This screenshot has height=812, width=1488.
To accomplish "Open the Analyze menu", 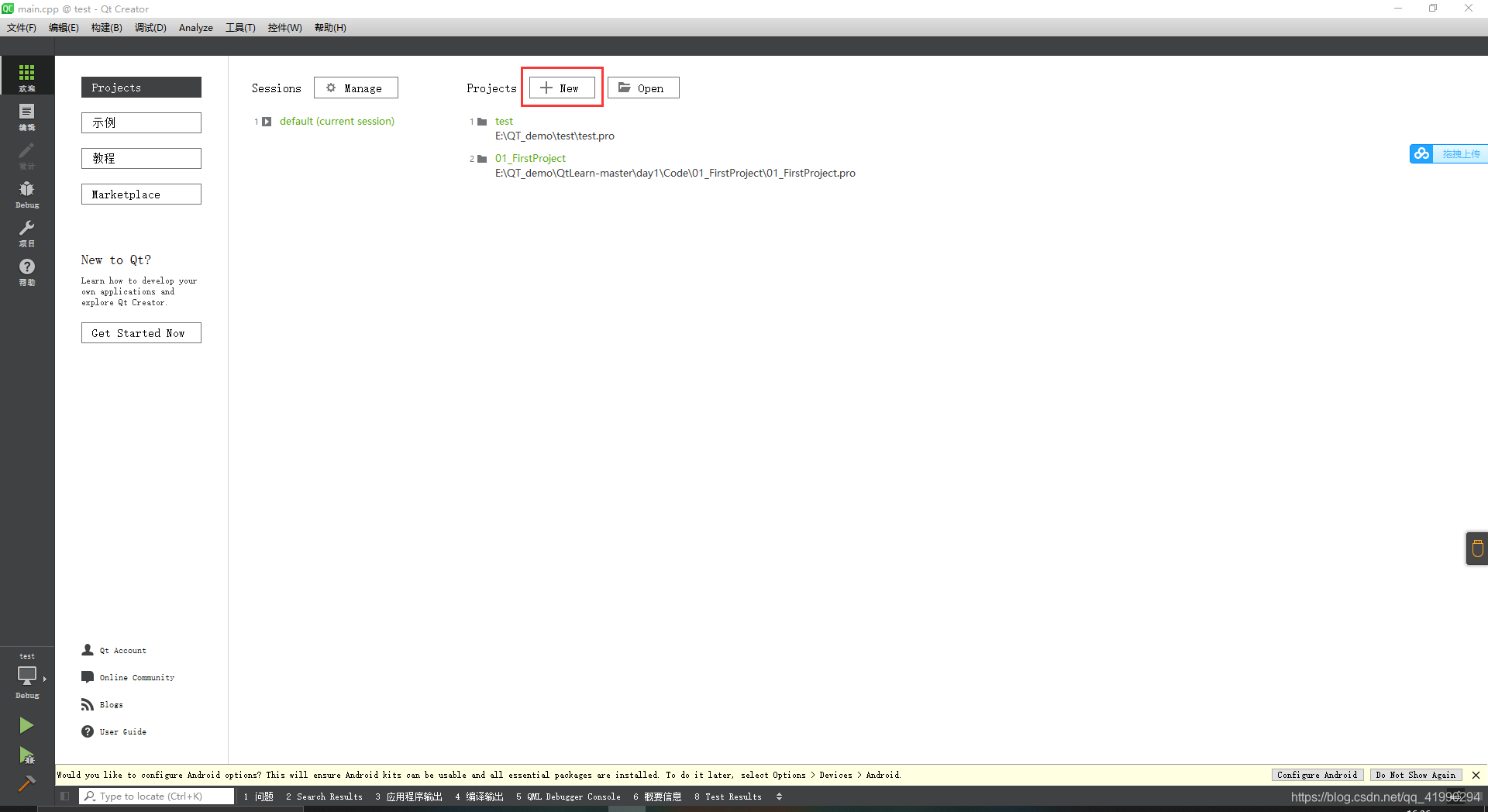I will pos(196,27).
